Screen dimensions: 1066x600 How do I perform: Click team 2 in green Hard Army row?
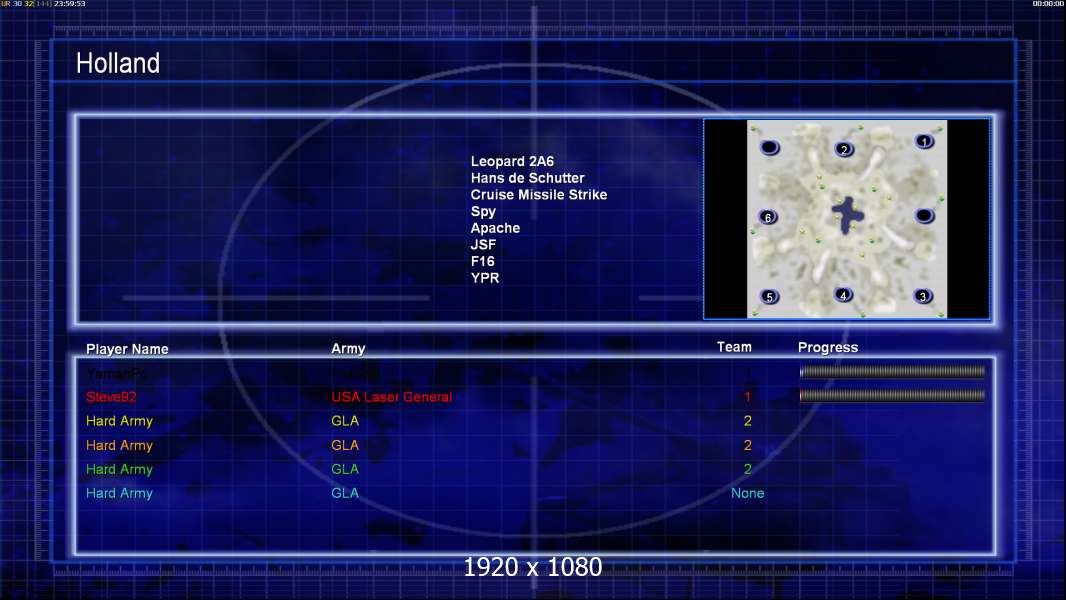click(747, 470)
